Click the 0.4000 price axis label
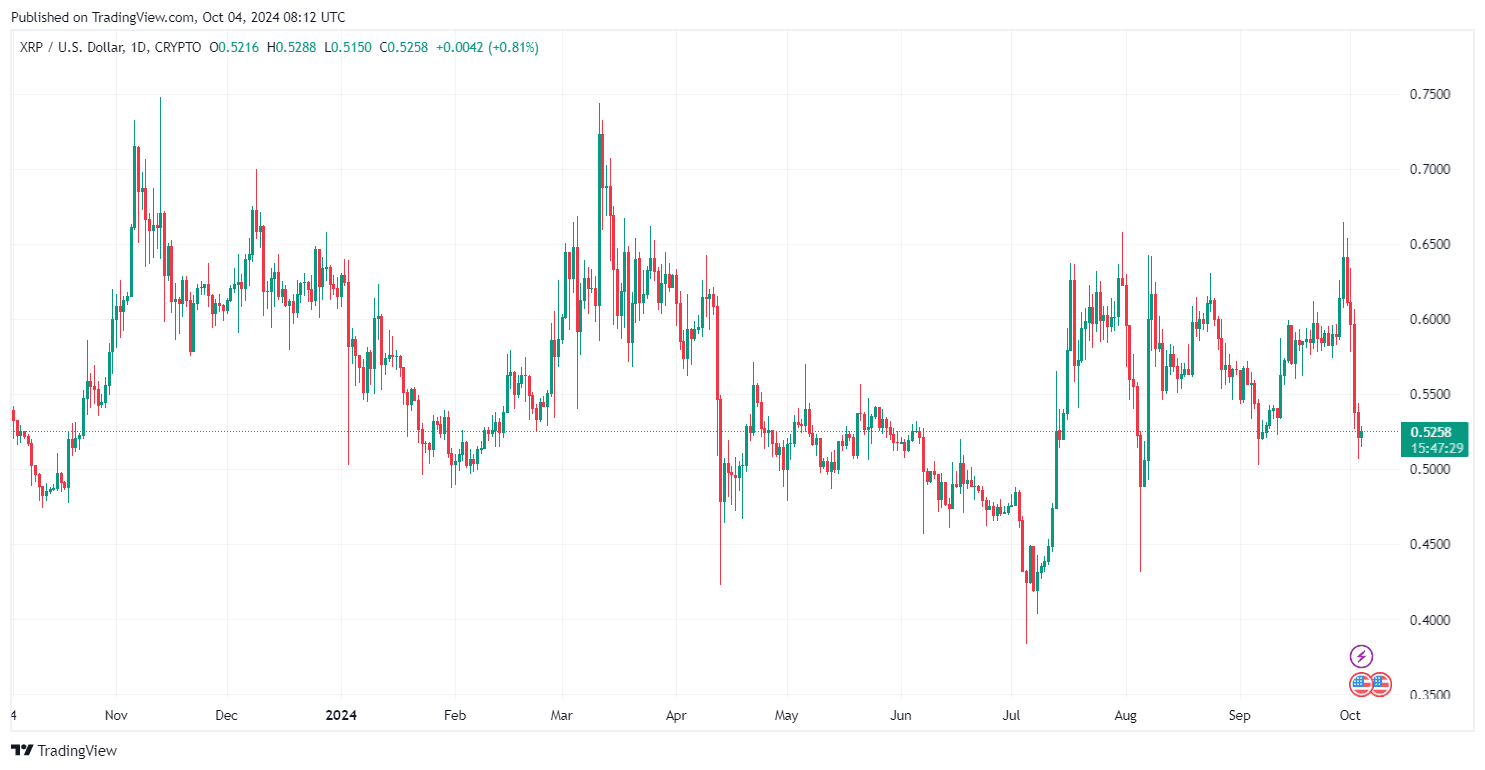This screenshot has height=770, width=1485. tap(1430, 620)
